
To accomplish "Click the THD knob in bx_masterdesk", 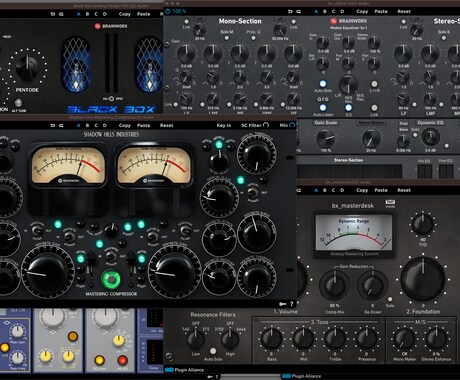I will click(423, 224).
